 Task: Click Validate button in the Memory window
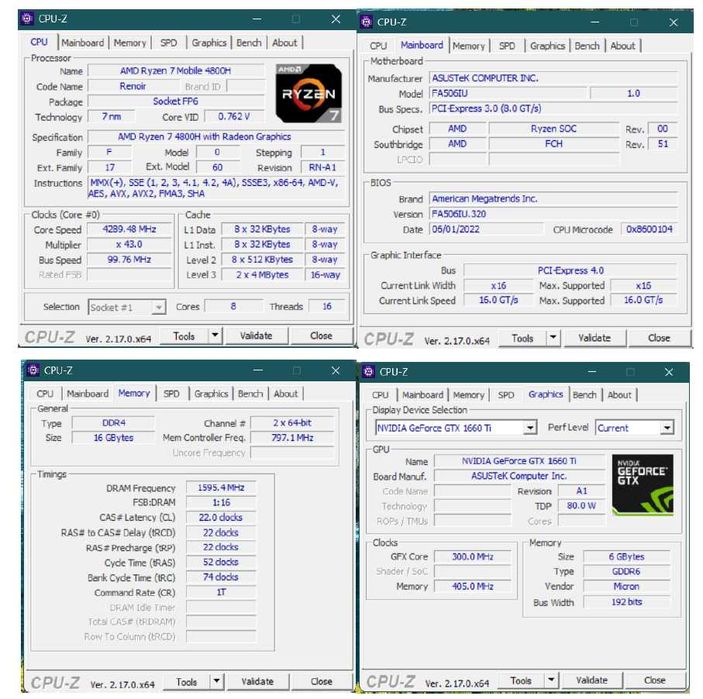tap(257, 682)
